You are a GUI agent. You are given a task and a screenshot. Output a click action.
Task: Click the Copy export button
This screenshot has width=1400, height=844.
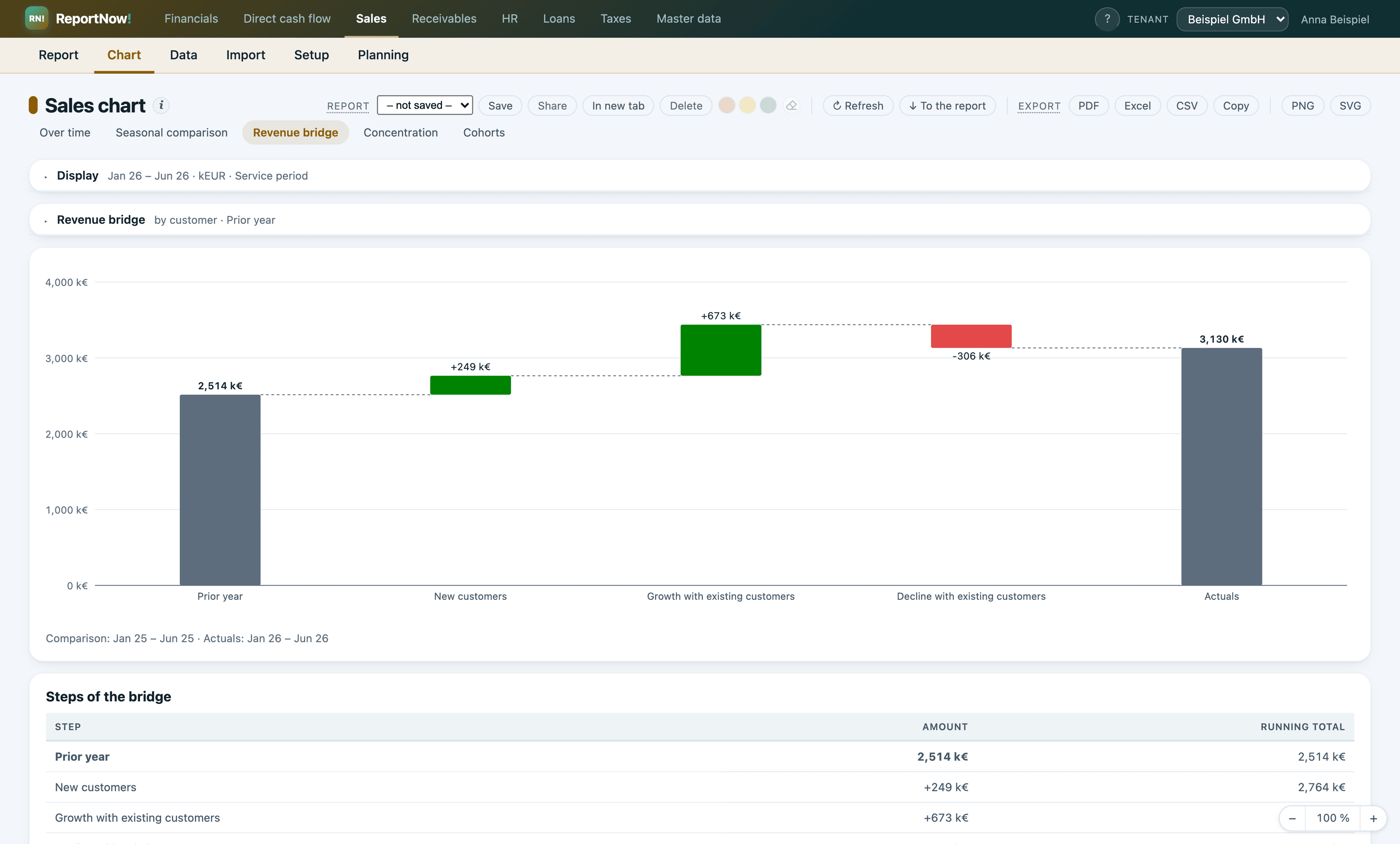1236,106
